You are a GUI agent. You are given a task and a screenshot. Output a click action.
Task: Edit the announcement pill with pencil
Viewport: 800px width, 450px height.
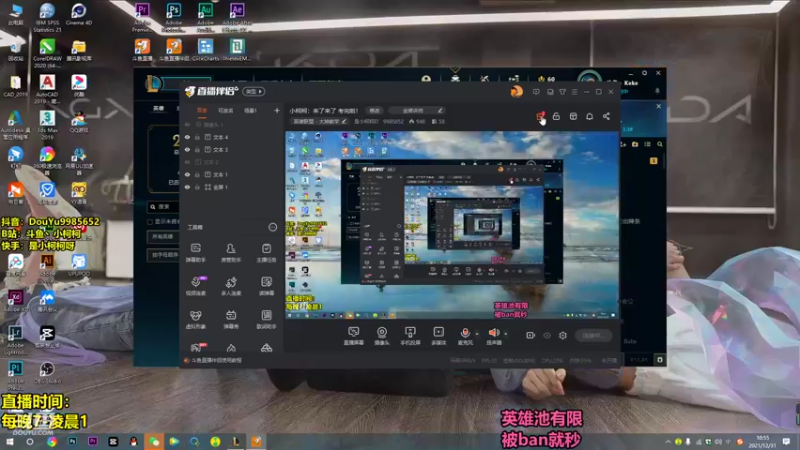416,110
